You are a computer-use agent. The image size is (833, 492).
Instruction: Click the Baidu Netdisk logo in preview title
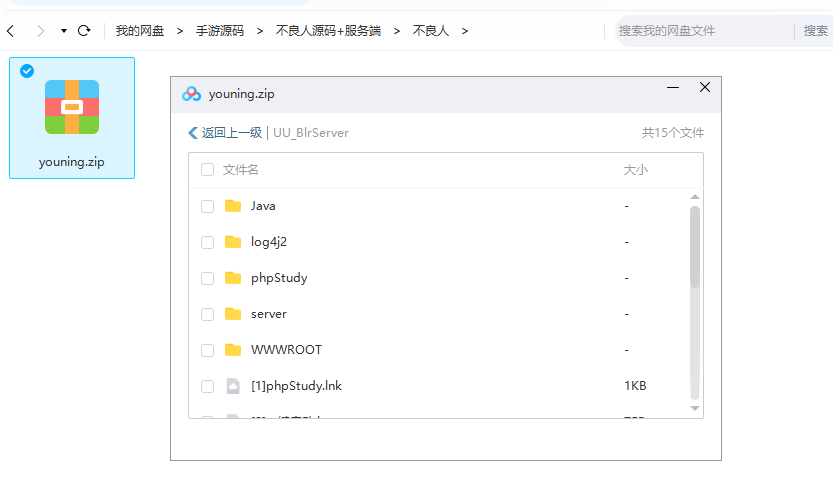191,94
